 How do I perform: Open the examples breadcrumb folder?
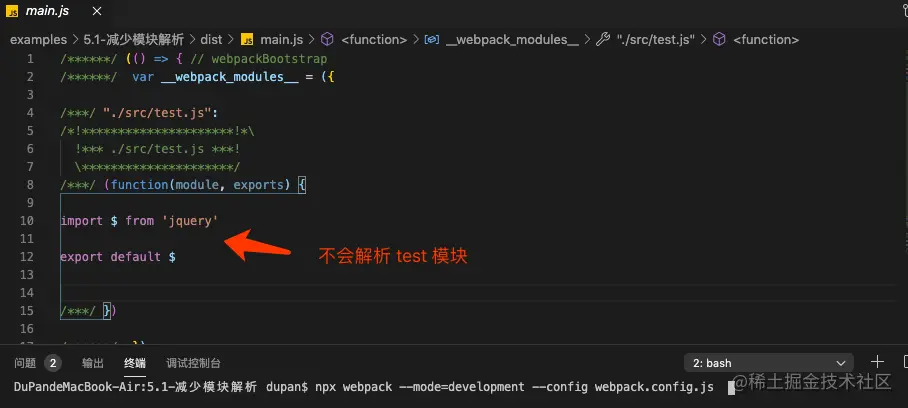pyautogui.click(x=38, y=40)
